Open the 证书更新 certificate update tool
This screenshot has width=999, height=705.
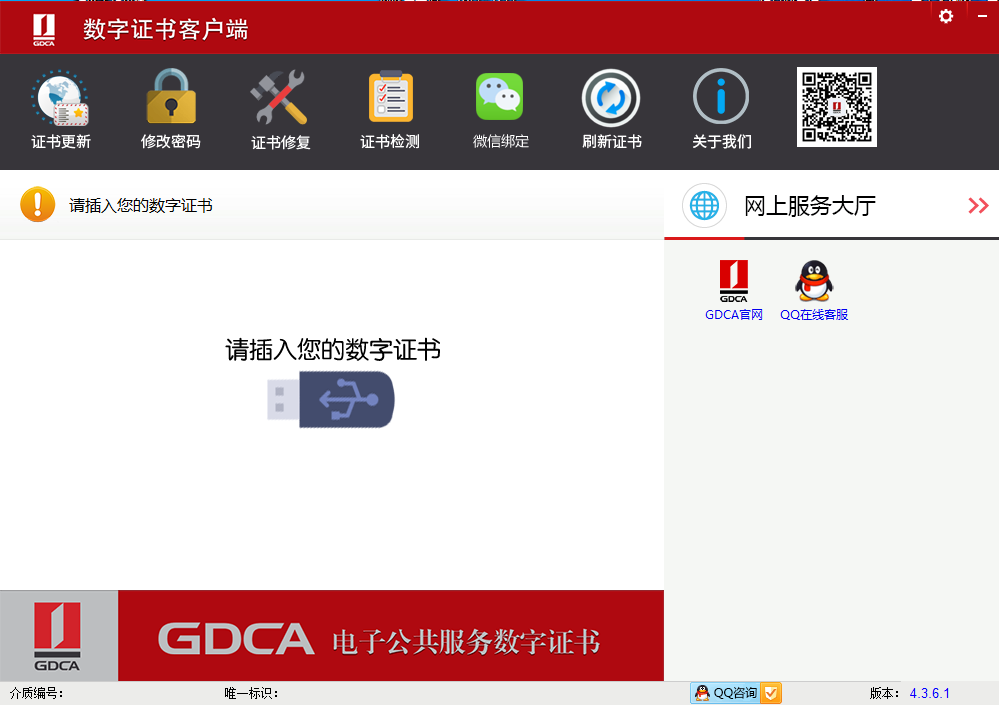coord(60,108)
